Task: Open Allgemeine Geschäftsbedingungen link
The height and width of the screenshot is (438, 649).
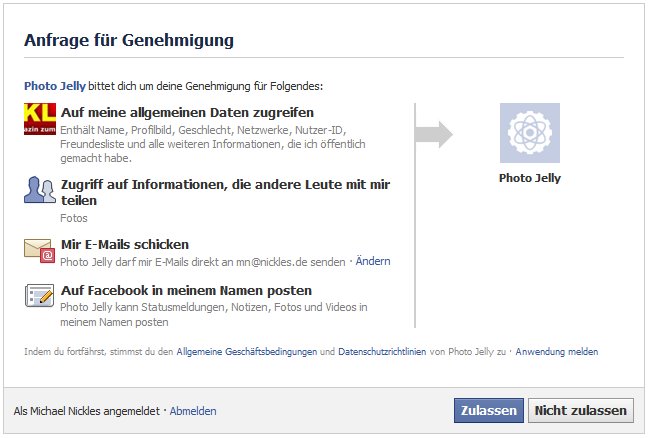Action: 247,351
